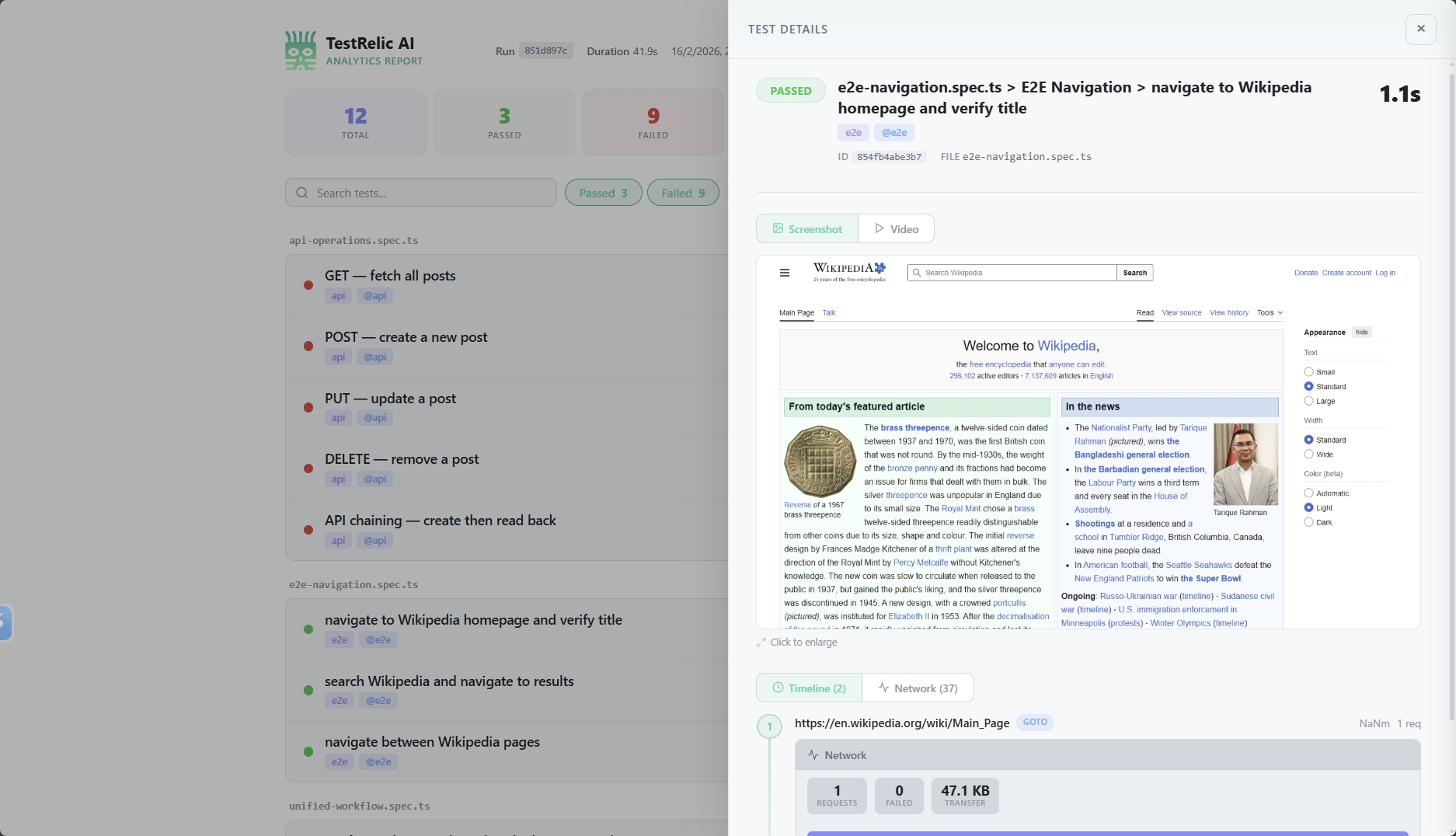Click the timeline step 1 circle marker

point(769,726)
